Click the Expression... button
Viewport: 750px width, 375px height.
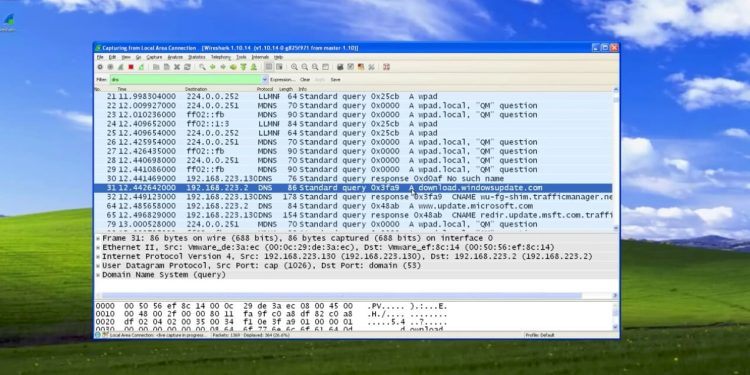pos(283,79)
